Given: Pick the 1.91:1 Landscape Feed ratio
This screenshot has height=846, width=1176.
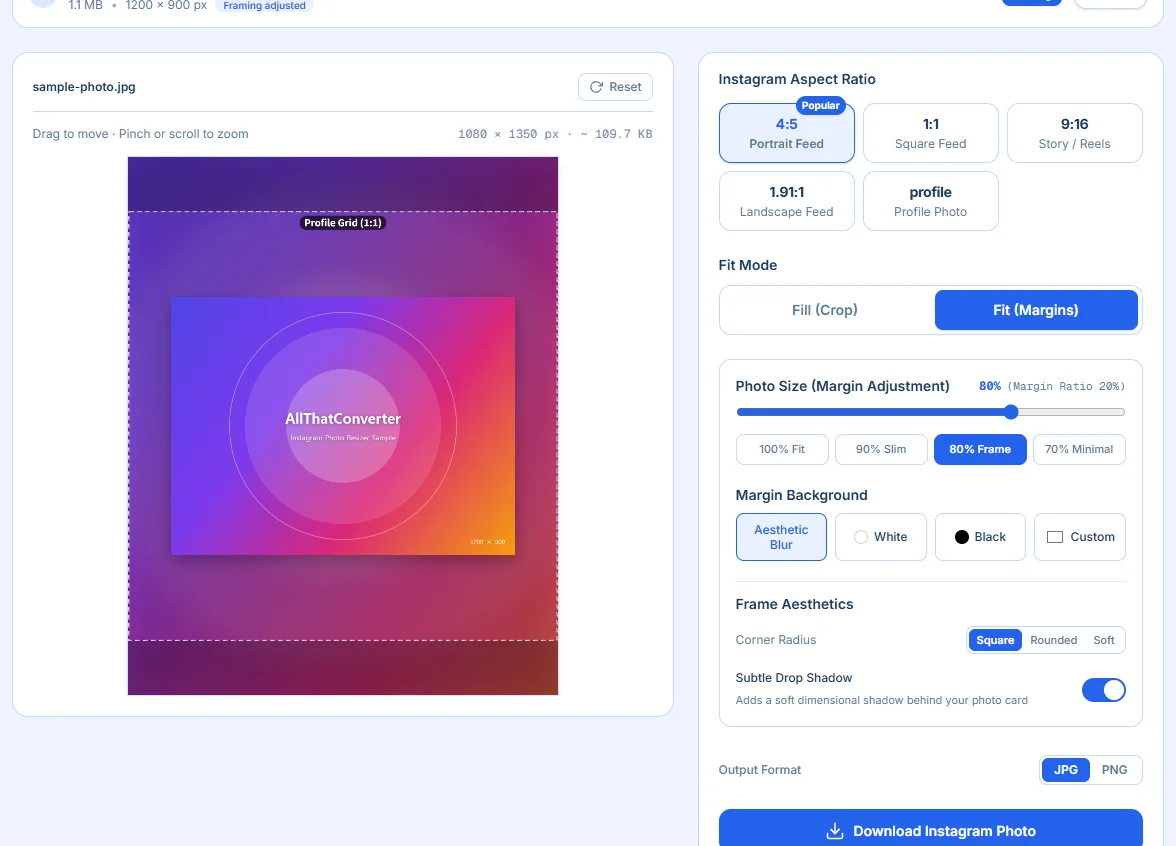Looking at the screenshot, I should coord(786,201).
